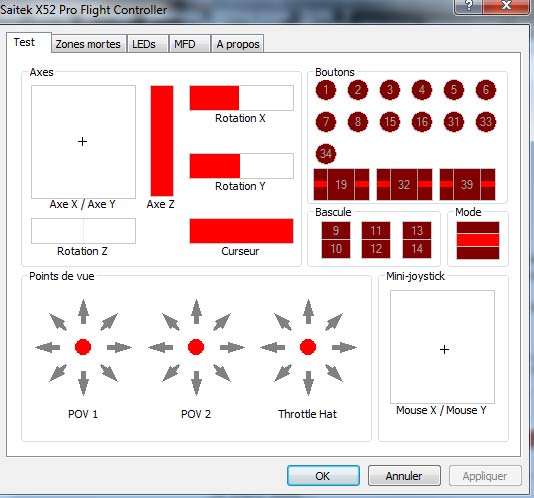Click button indicator 1
Screen dimensions: 534x498
[326, 90]
